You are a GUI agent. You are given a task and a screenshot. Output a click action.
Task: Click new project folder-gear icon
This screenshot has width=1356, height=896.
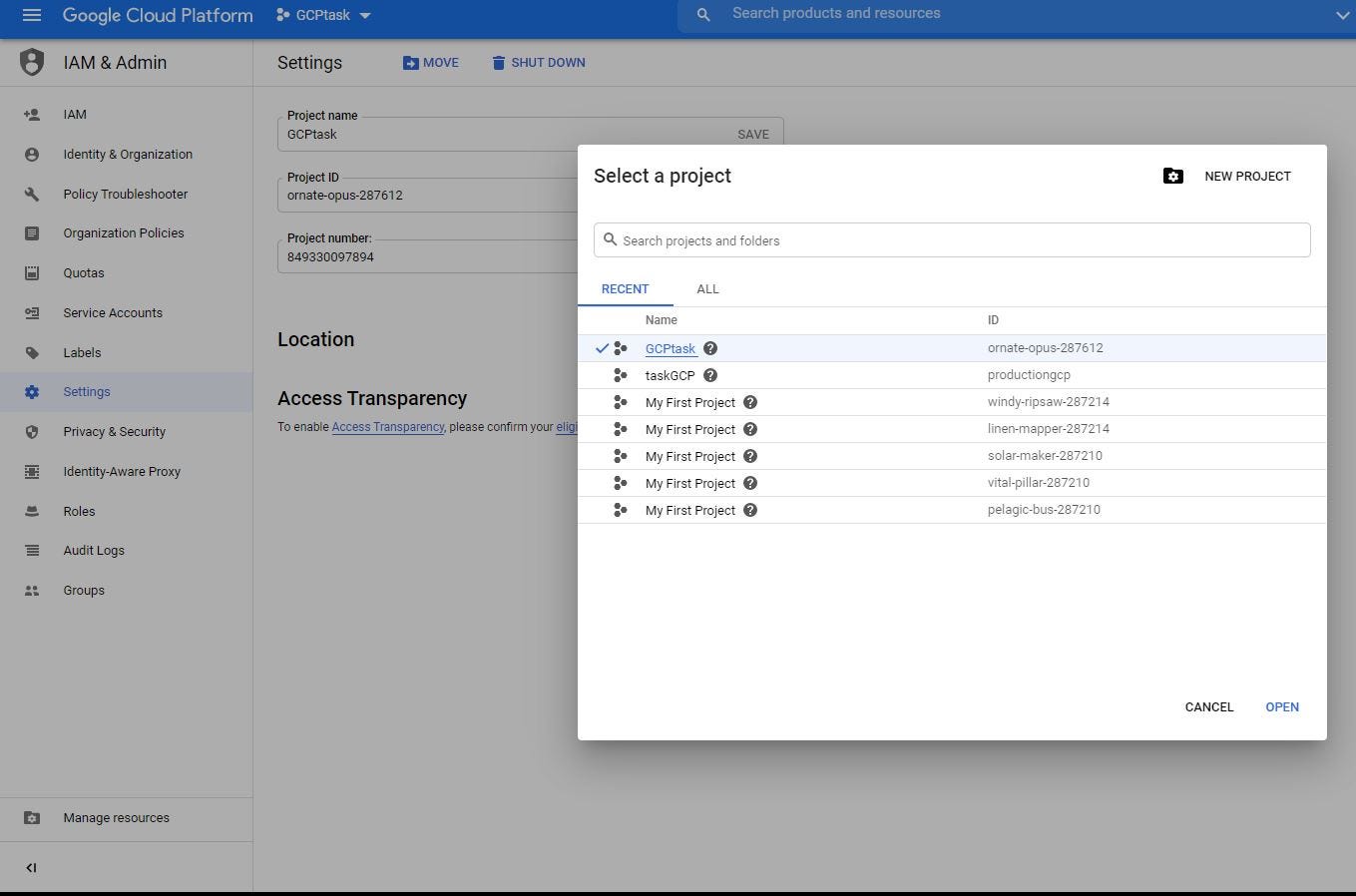point(1173,177)
